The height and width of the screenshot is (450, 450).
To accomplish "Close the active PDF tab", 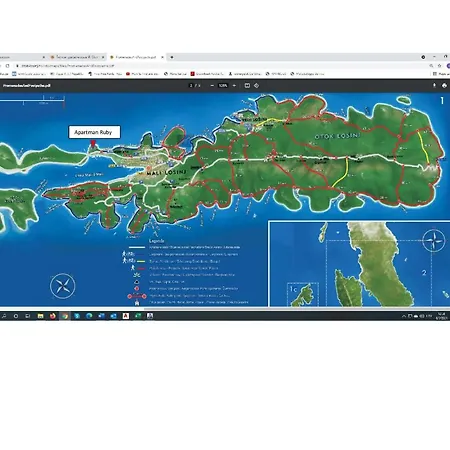I will pyautogui.click(x=162, y=57).
